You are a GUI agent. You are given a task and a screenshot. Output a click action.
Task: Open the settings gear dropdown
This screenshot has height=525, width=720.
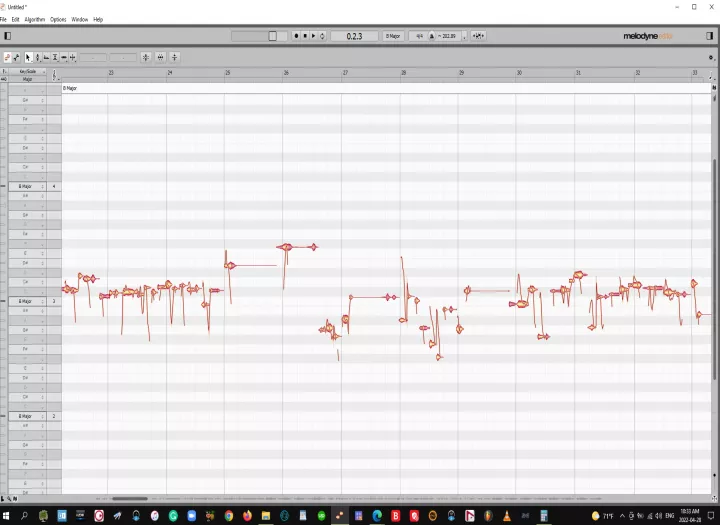coord(711,57)
